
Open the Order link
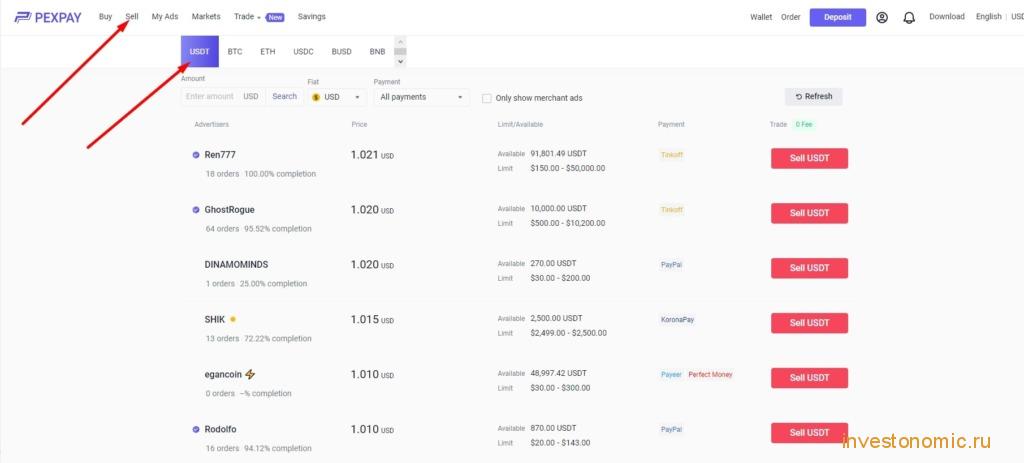[791, 18]
